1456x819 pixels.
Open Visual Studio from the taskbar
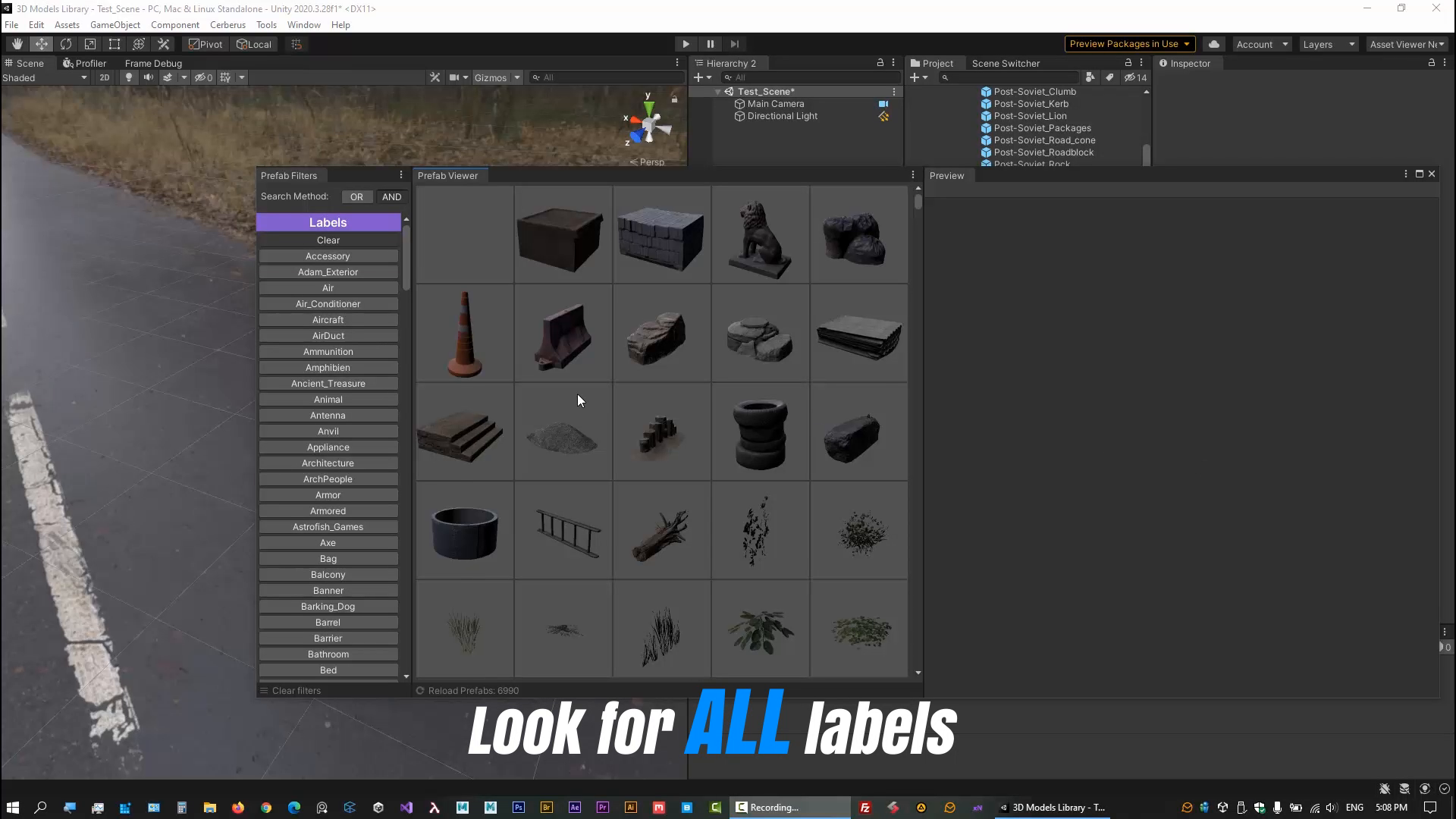click(406, 808)
